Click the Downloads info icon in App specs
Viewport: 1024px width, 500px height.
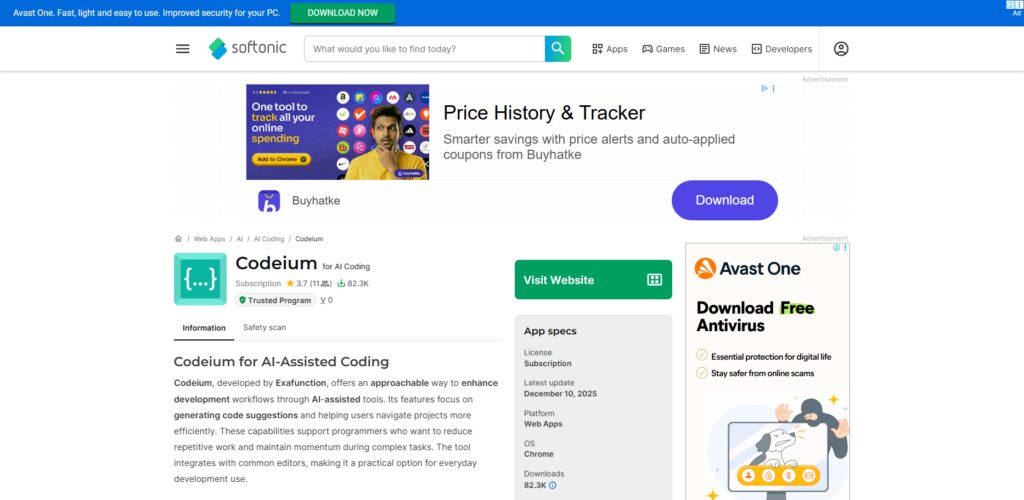coord(552,485)
